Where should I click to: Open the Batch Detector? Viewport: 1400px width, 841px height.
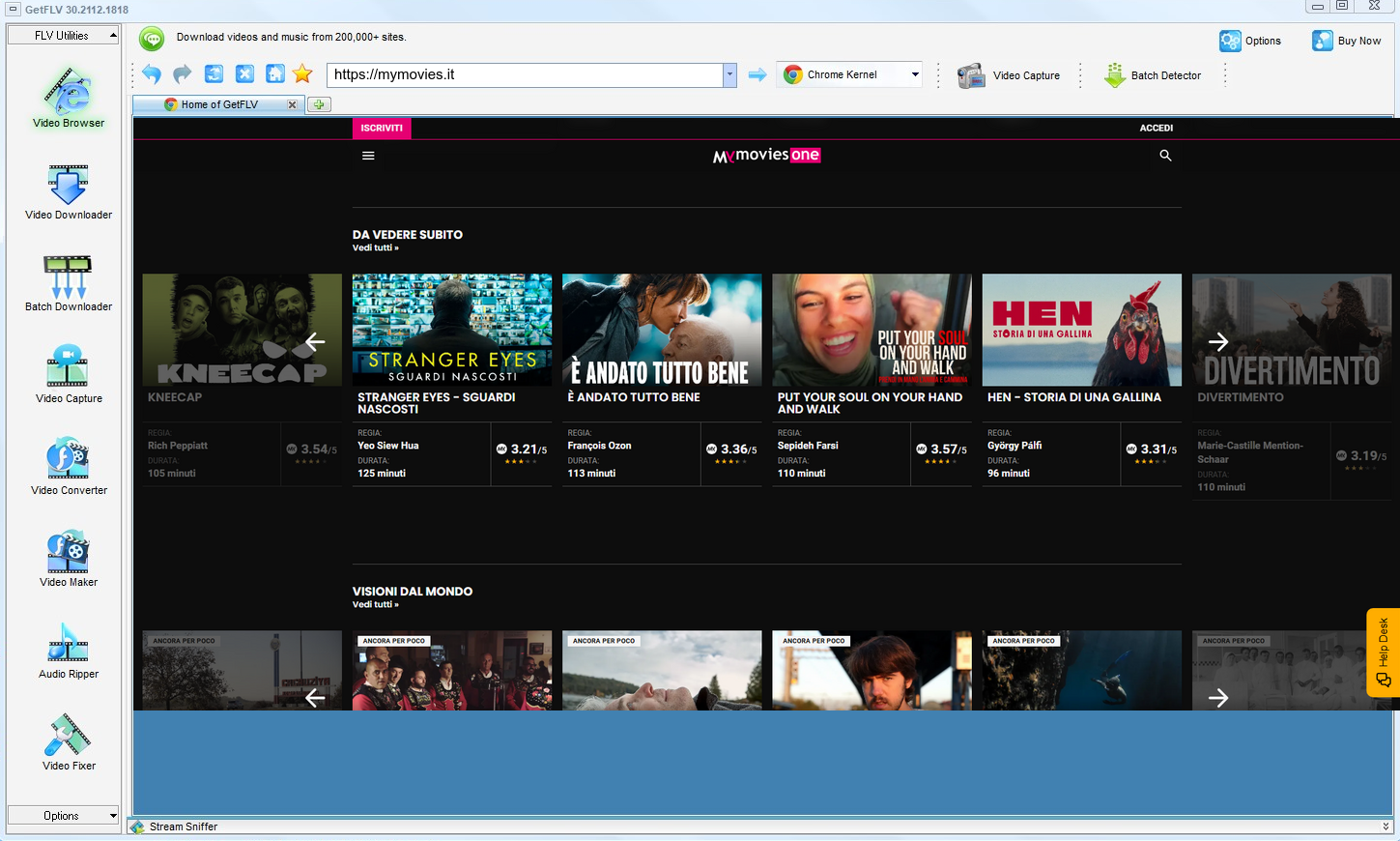[1153, 75]
